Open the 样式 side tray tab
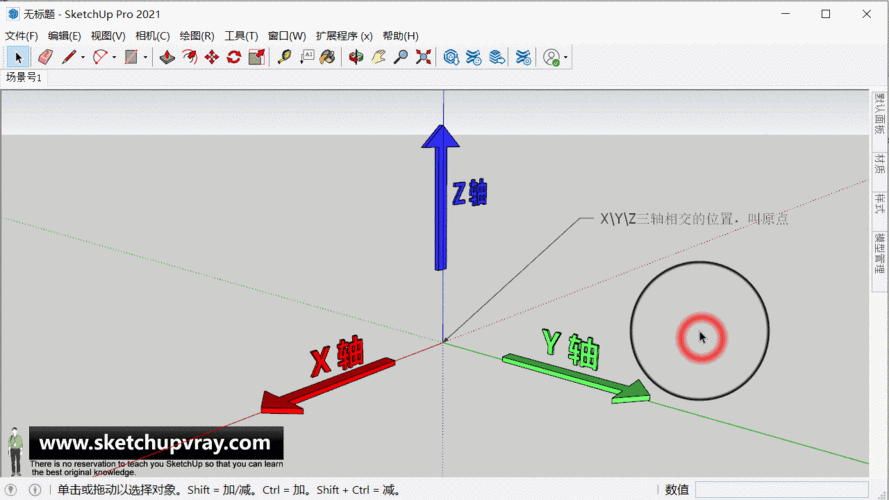Viewport: 889px width, 500px height. tap(879, 203)
